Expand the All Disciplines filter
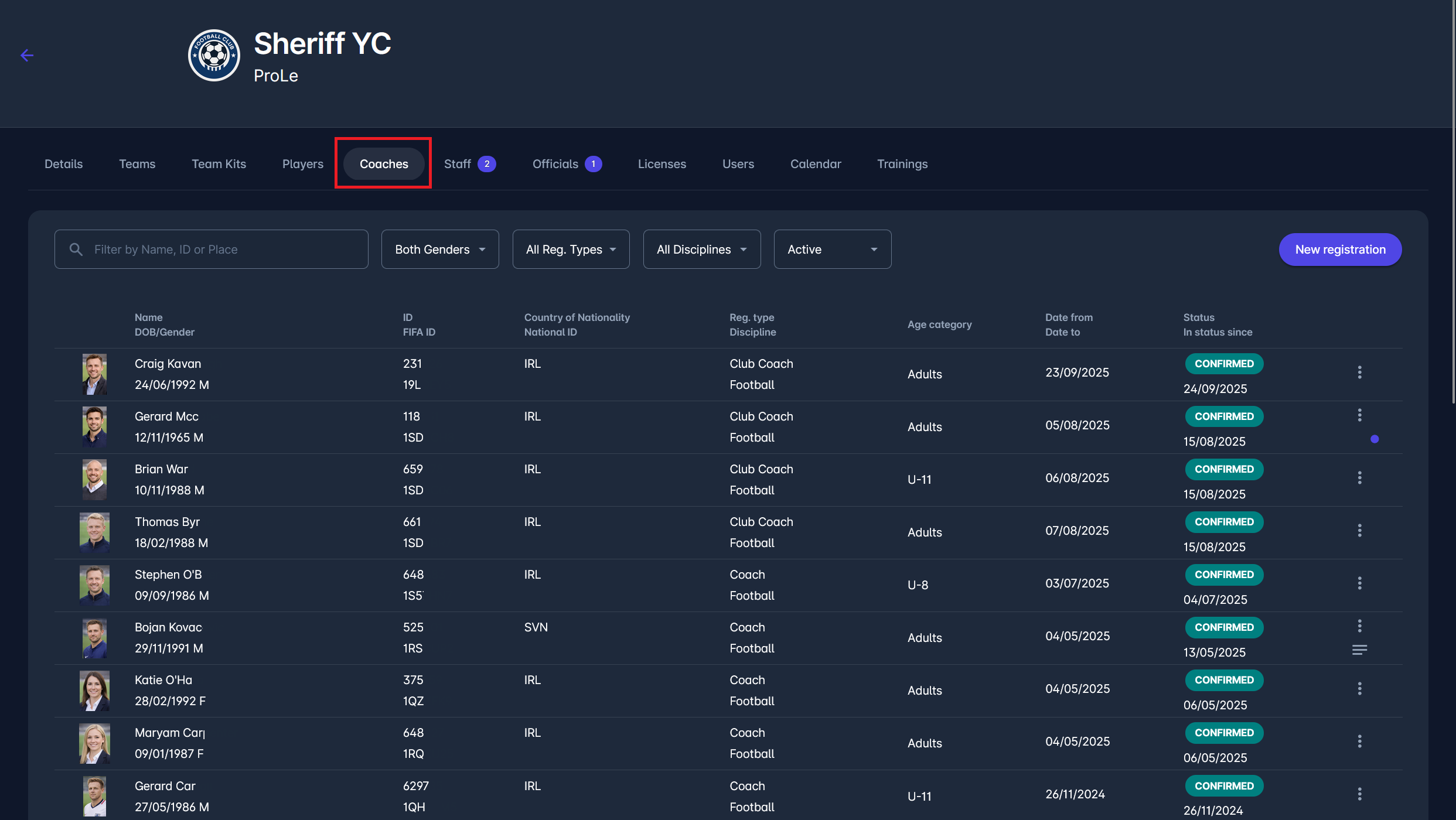This screenshot has height=820, width=1456. click(x=701, y=250)
